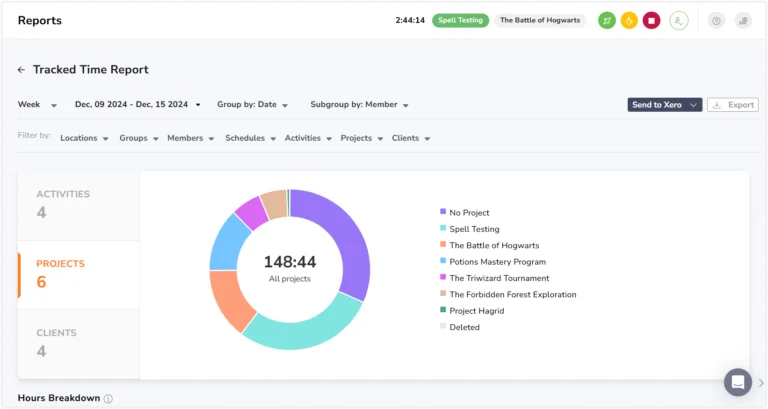Click The Battle of Hogwarts project tag
This screenshot has width=768, height=409.
click(x=540, y=21)
